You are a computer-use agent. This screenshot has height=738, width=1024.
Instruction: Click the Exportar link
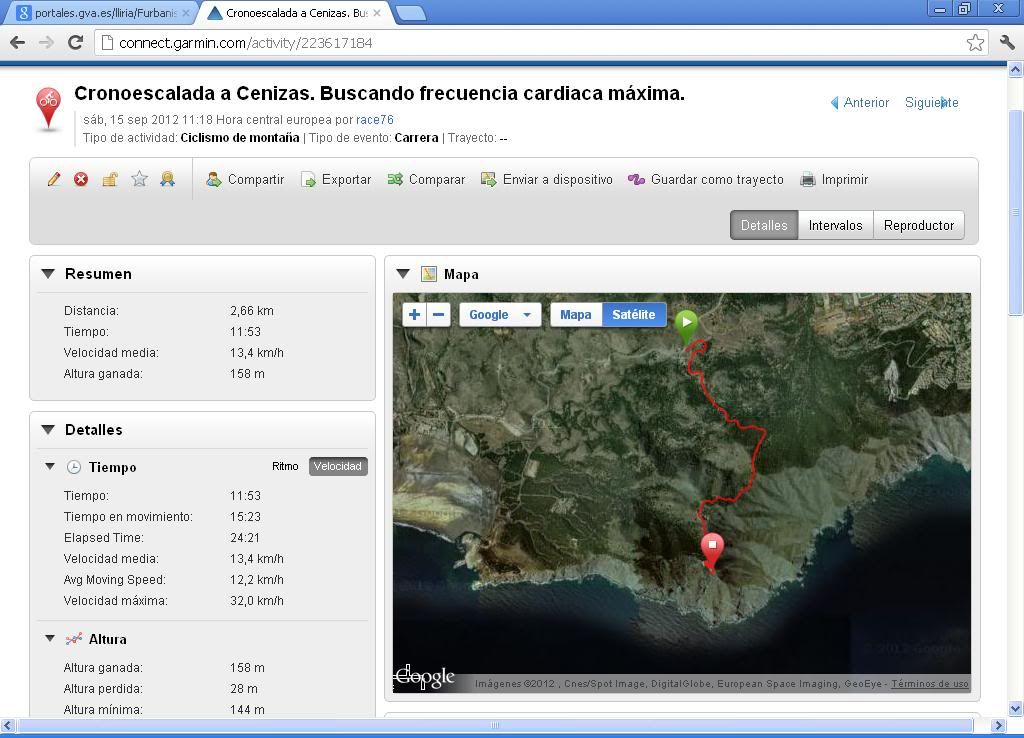coord(346,180)
